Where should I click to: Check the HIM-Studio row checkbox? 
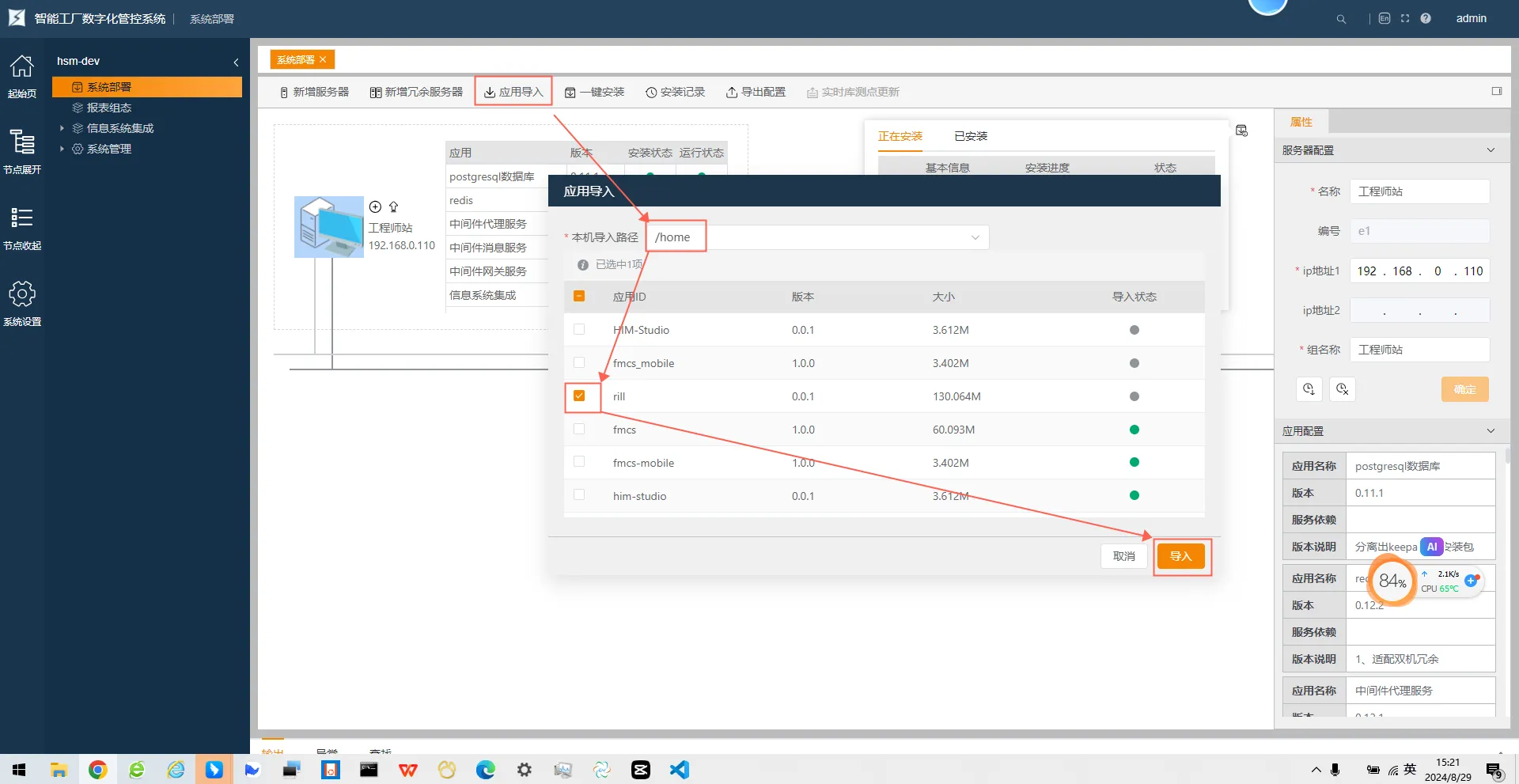(x=579, y=329)
